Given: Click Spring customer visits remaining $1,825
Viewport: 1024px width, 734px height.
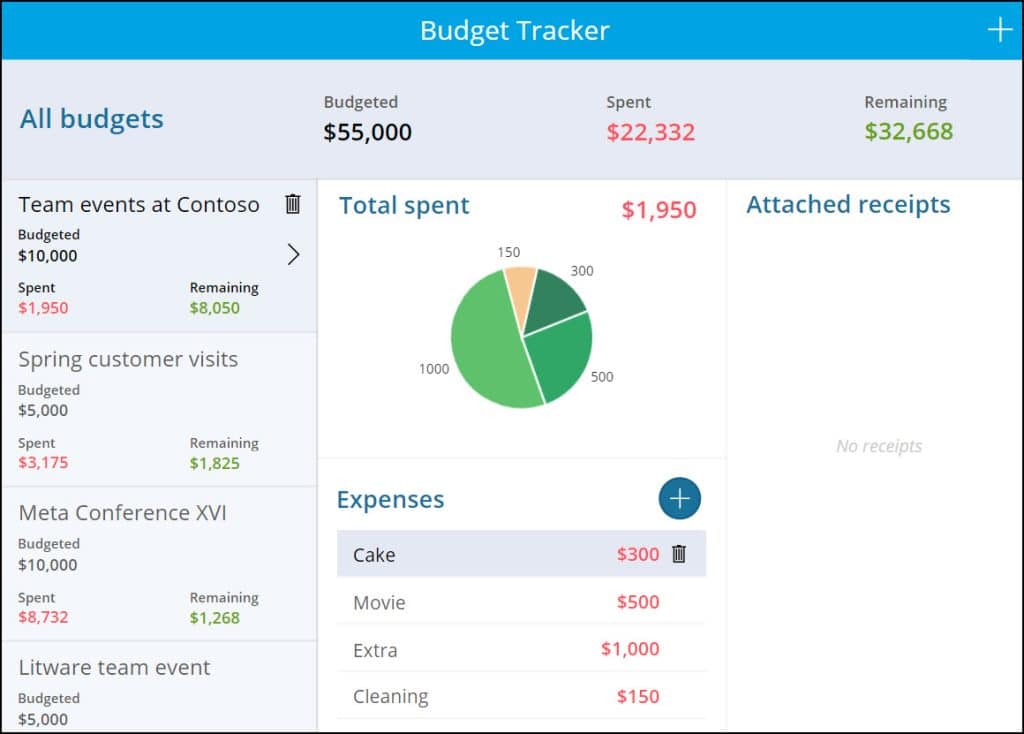Looking at the screenshot, I should pos(215,463).
